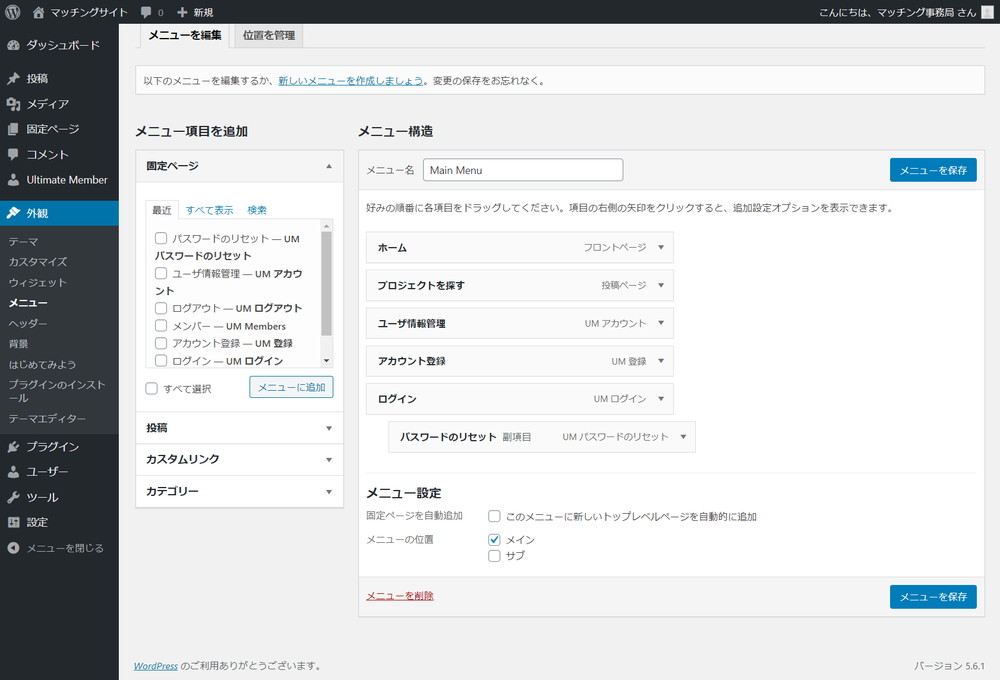Click the bottom メニューを保存 button
The image size is (1000, 680).
pos(933,596)
